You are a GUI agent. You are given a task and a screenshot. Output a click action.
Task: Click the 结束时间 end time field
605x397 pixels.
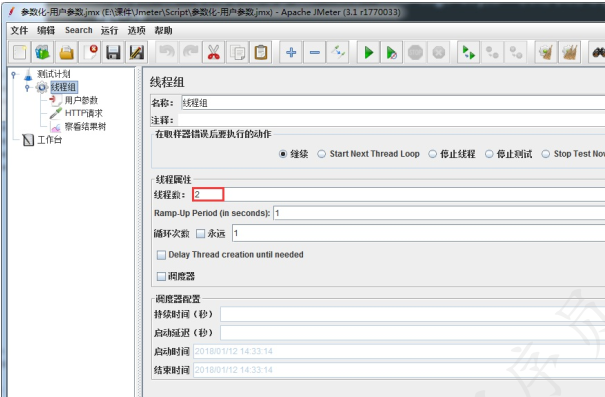point(399,370)
